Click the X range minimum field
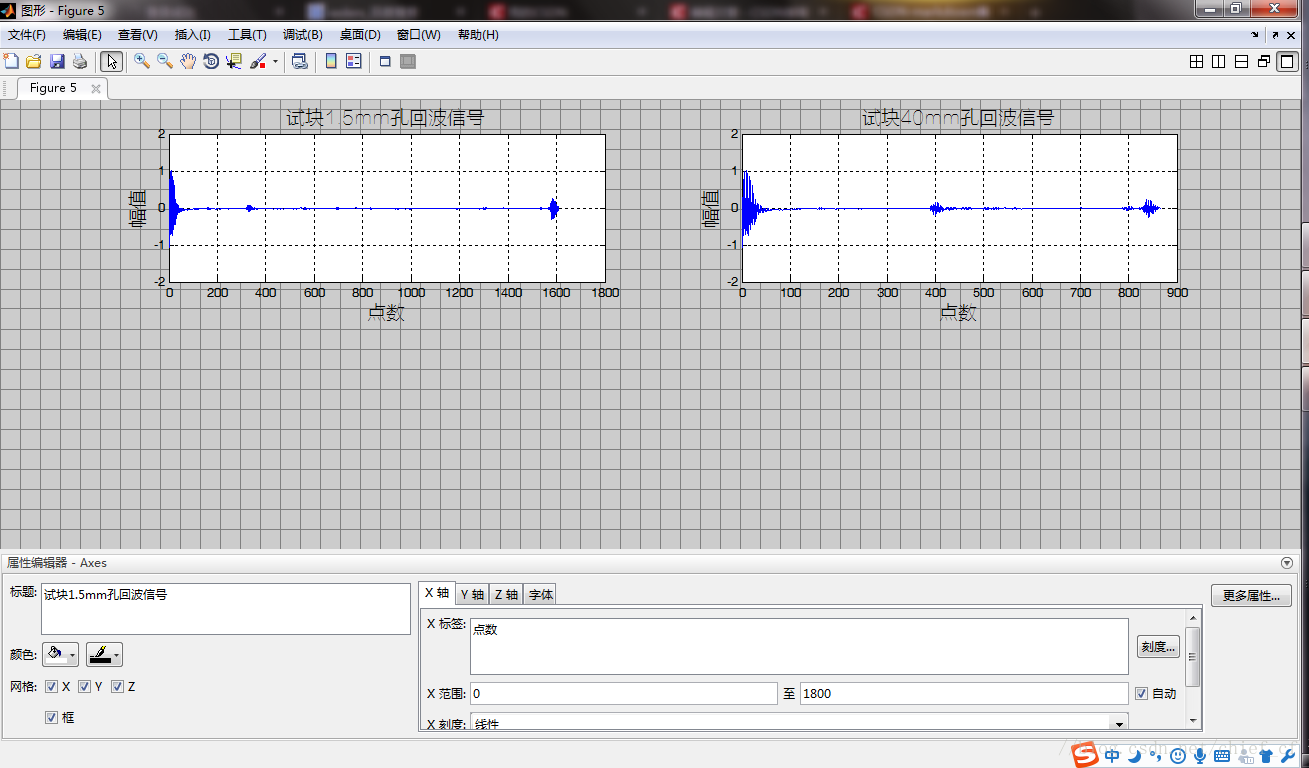The width and height of the screenshot is (1309, 768). pos(623,693)
